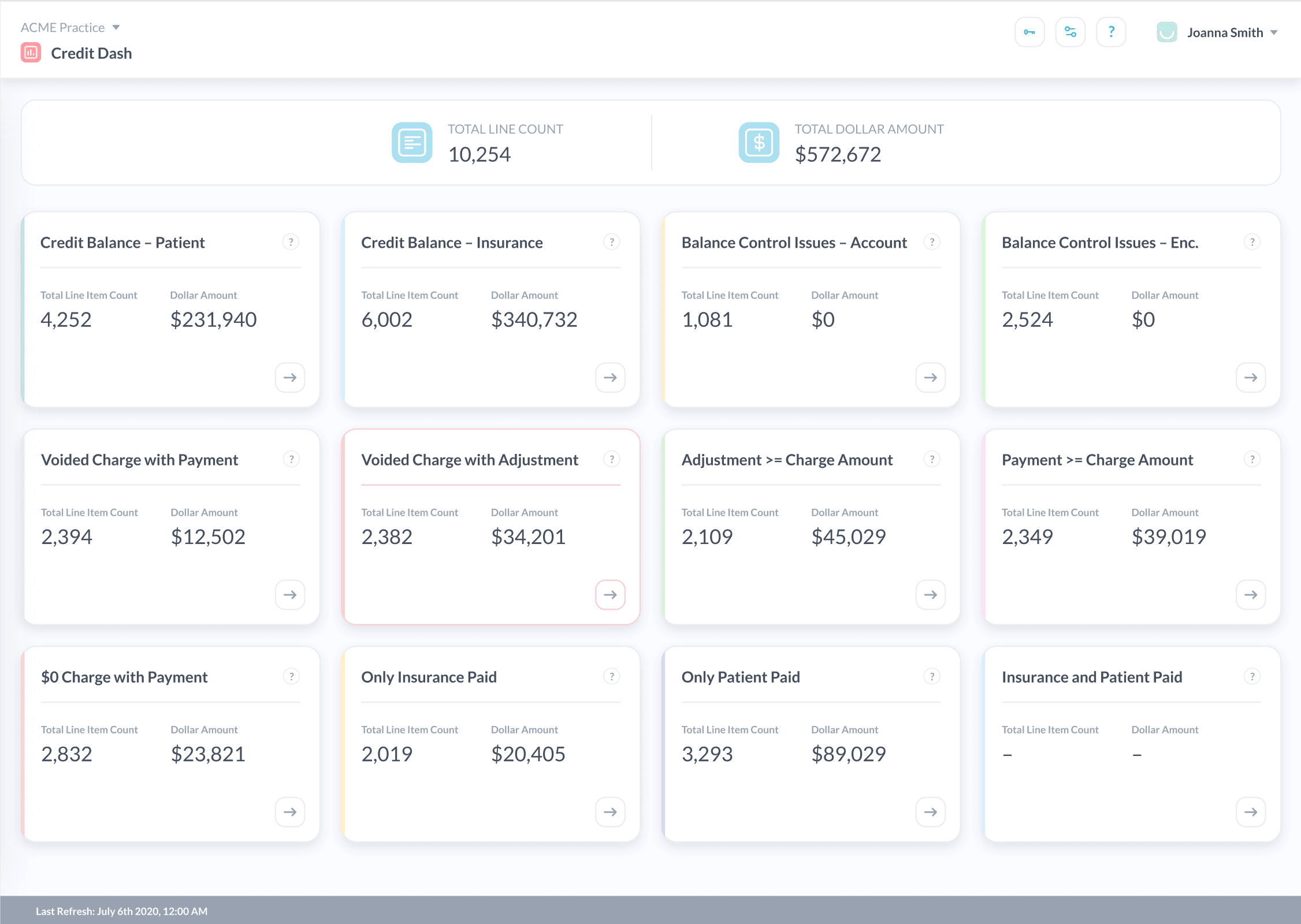Viewport: 1301px width, 924px height.
Task: Click the arrow beside Joanna Smith
Action: [1274, 33]
